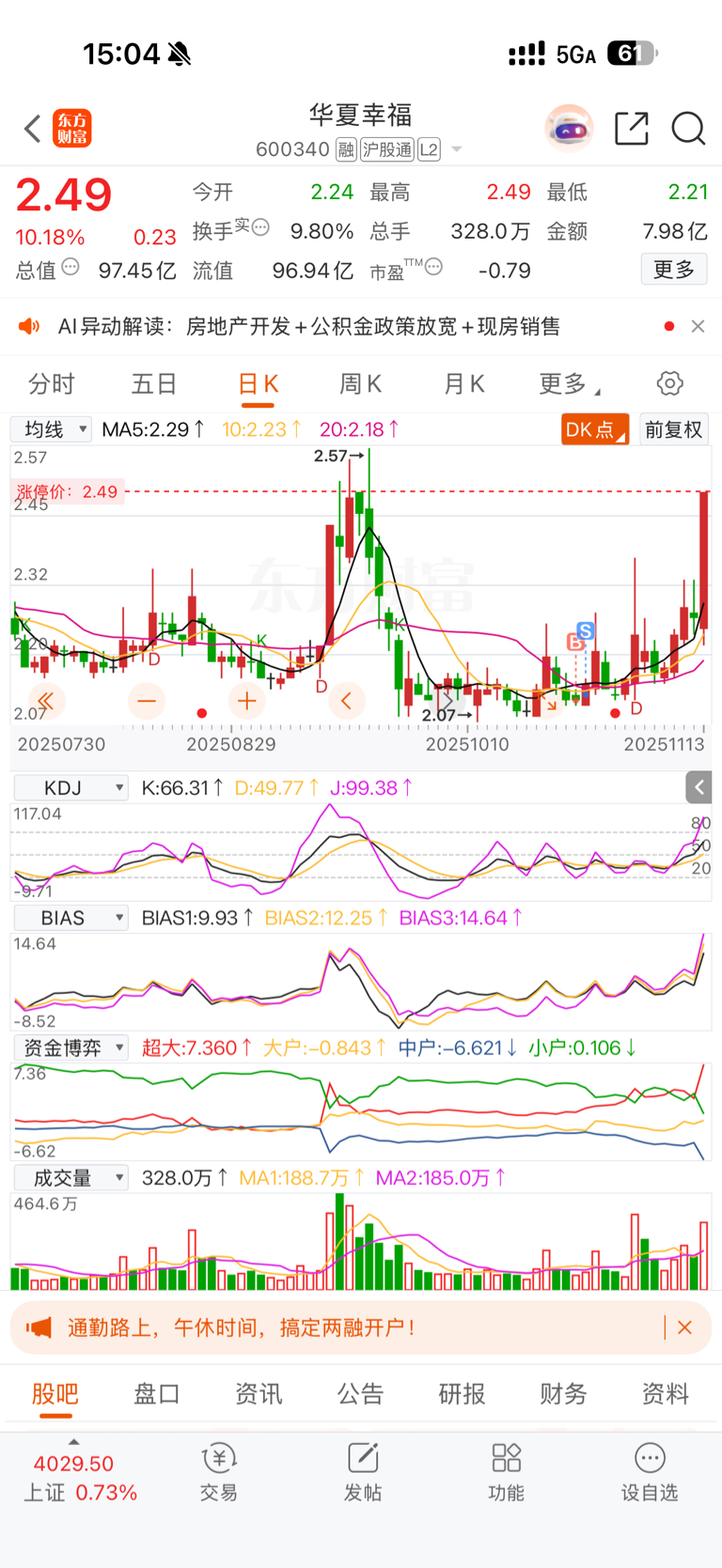The image size is (722, 1568).
Task: Collapse panel with grey left arrow
Action: (x=698, y=787)
